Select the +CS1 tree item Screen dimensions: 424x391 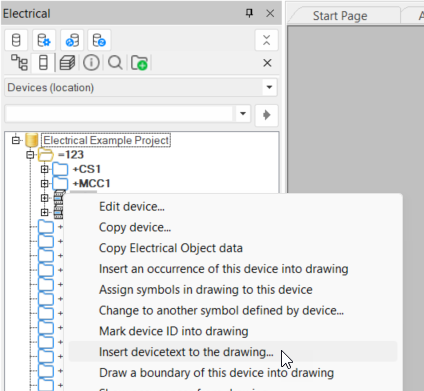pyautogui.click(x=87, y=169)
